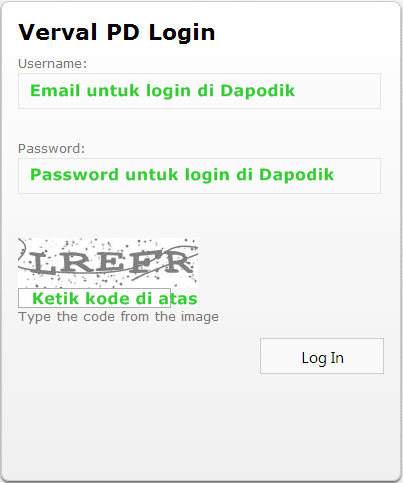The height and width of the screenshot is (483, 403).
Task: Focus the Password input field
Action: coord(199,176)
